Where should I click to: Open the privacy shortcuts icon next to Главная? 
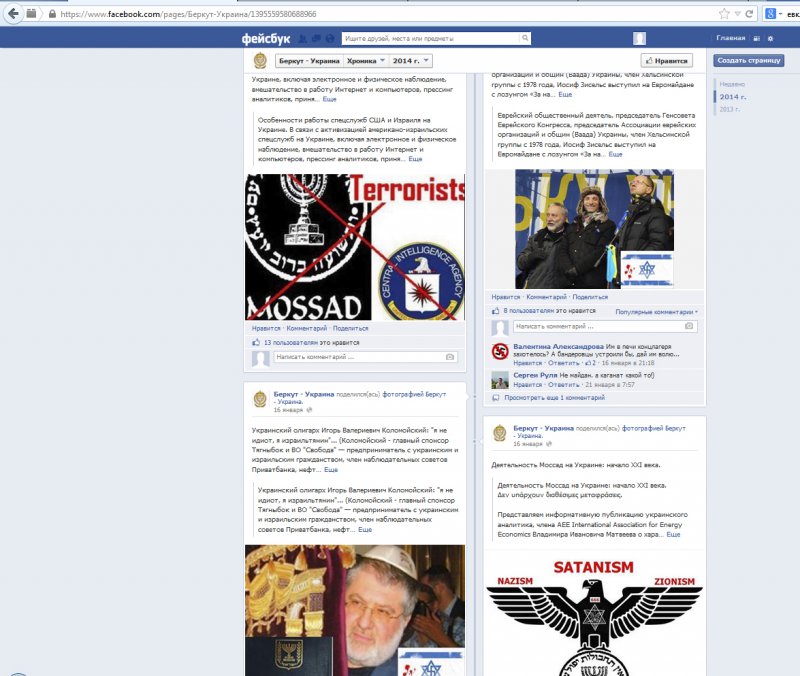[x=757, y=38]
